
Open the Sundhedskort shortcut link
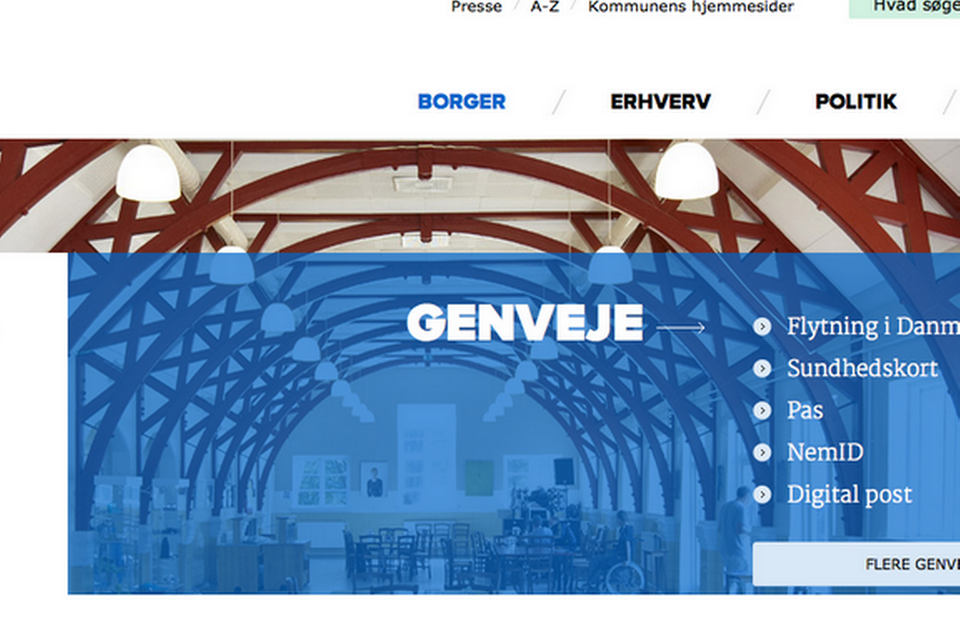tap(862, 369)
